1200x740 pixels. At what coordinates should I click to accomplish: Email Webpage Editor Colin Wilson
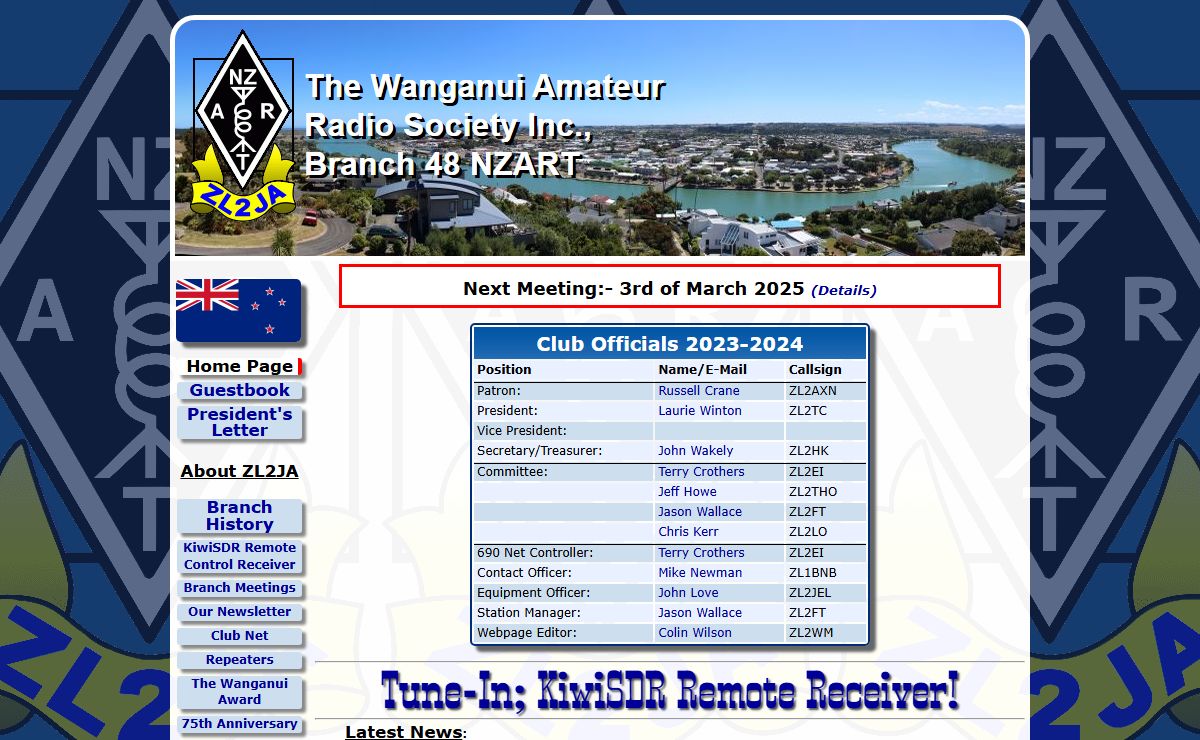point(695,633)
